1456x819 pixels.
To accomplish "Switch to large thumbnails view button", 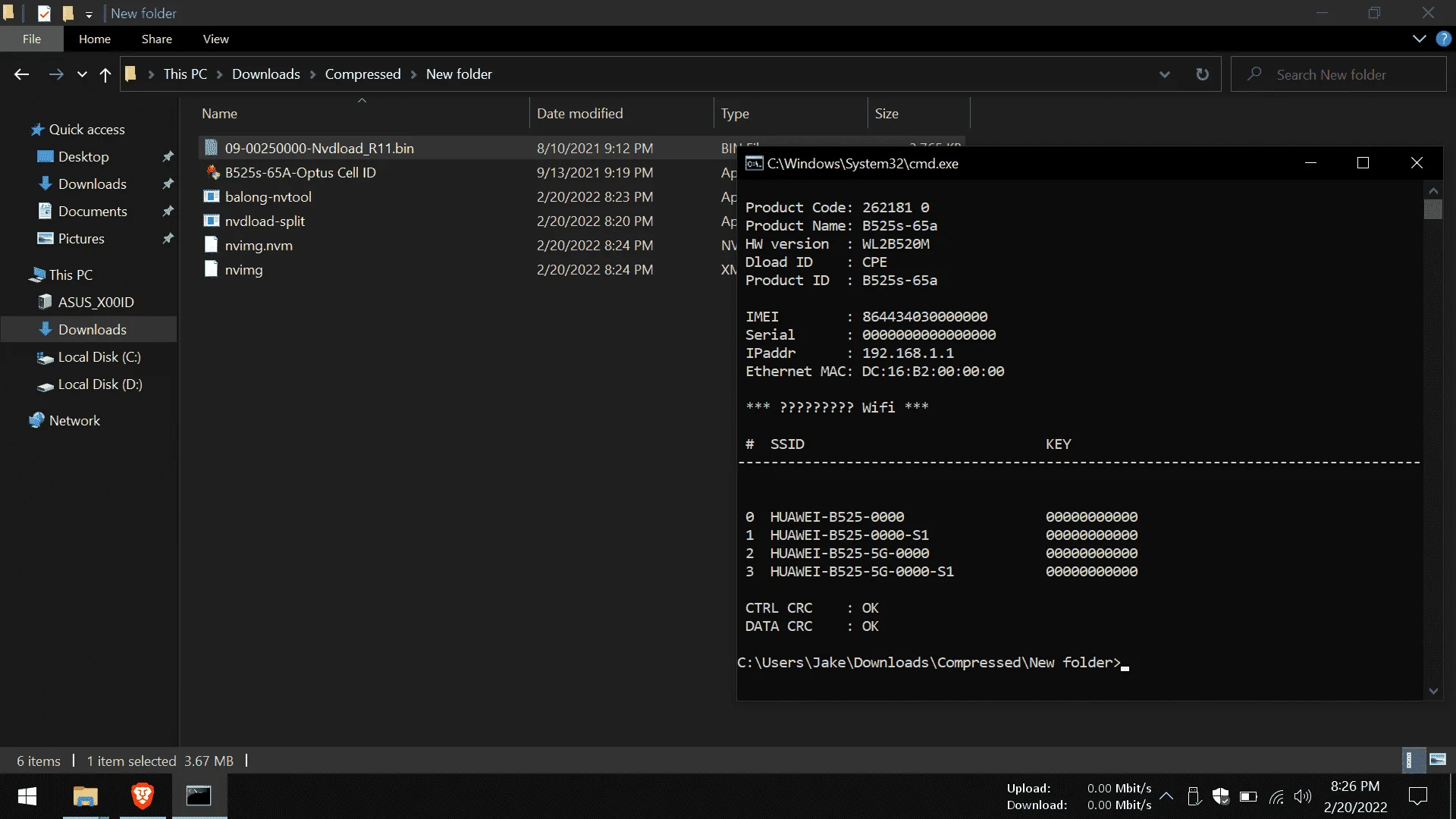I will coord(1437,760).
